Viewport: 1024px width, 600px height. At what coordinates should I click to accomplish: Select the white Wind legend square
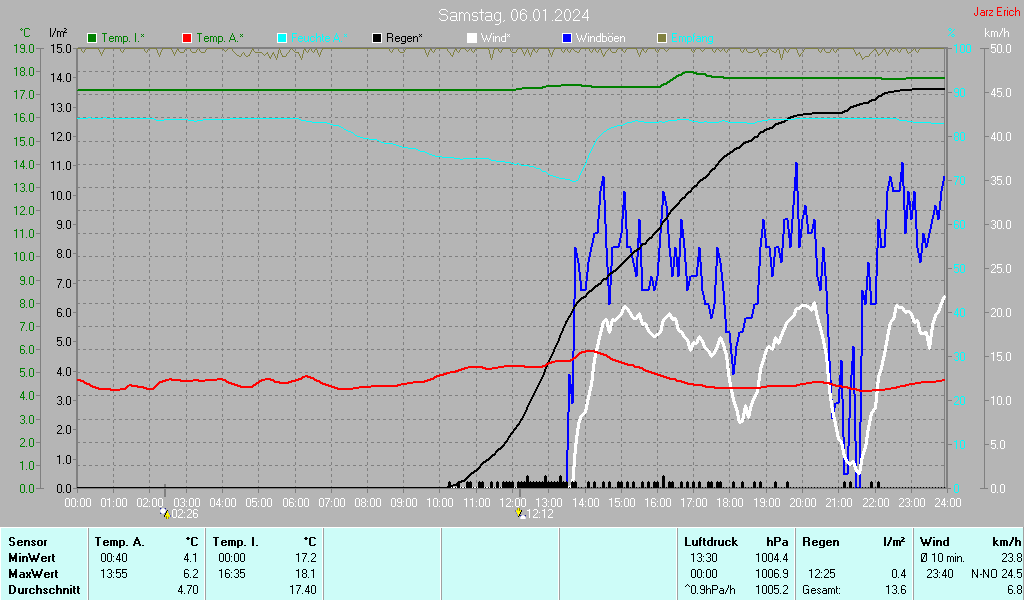(473, 38)
